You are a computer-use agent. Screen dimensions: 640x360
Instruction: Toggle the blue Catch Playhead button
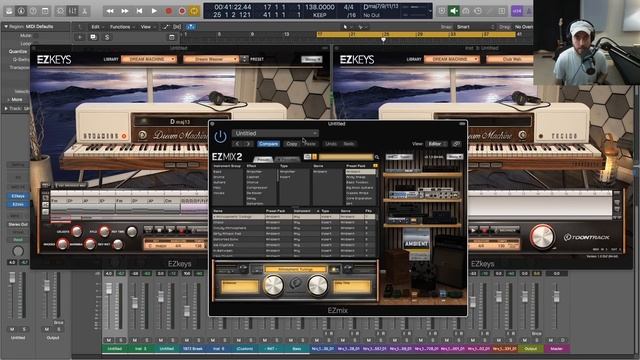(x=191, y=27)
